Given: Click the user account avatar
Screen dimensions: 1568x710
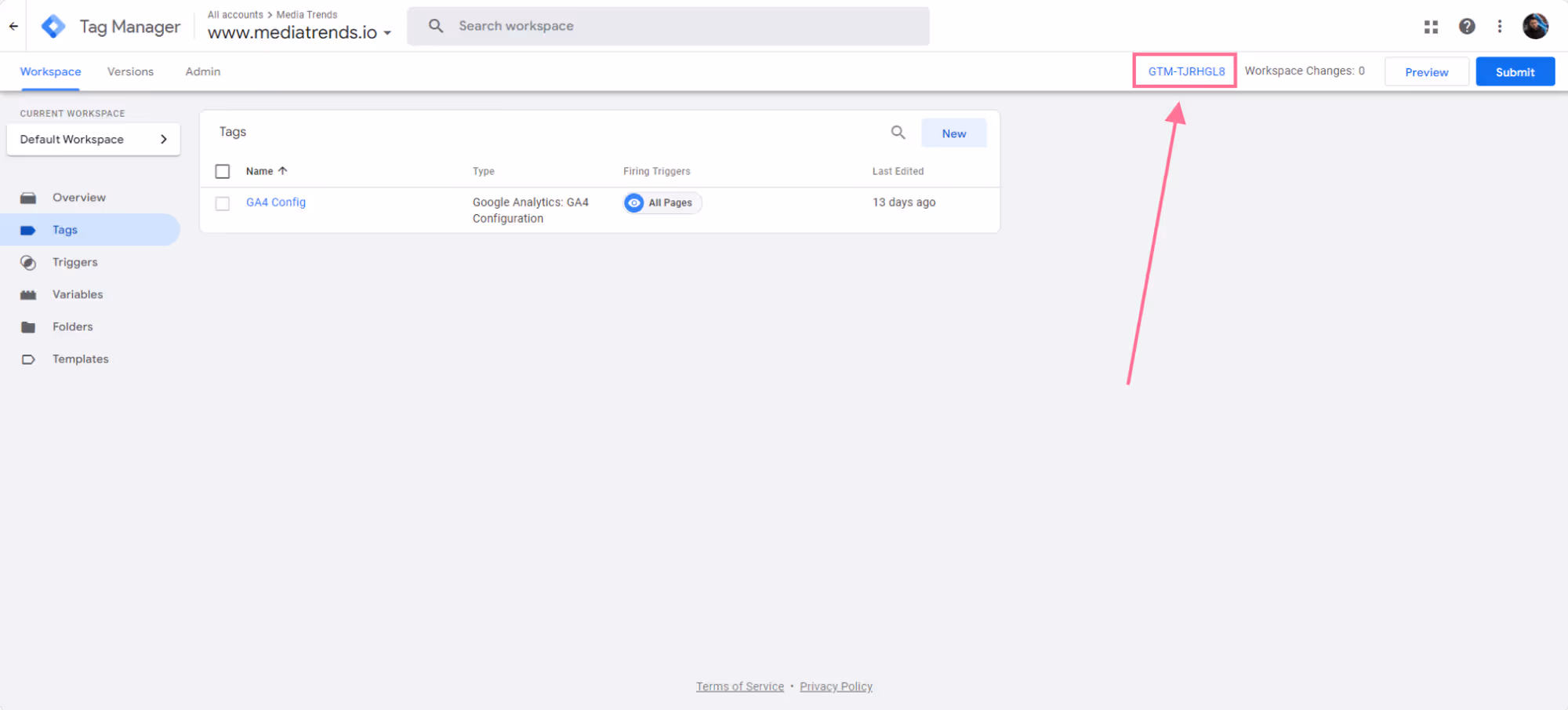Looking at the screenshot, I should pos(1535,26).
